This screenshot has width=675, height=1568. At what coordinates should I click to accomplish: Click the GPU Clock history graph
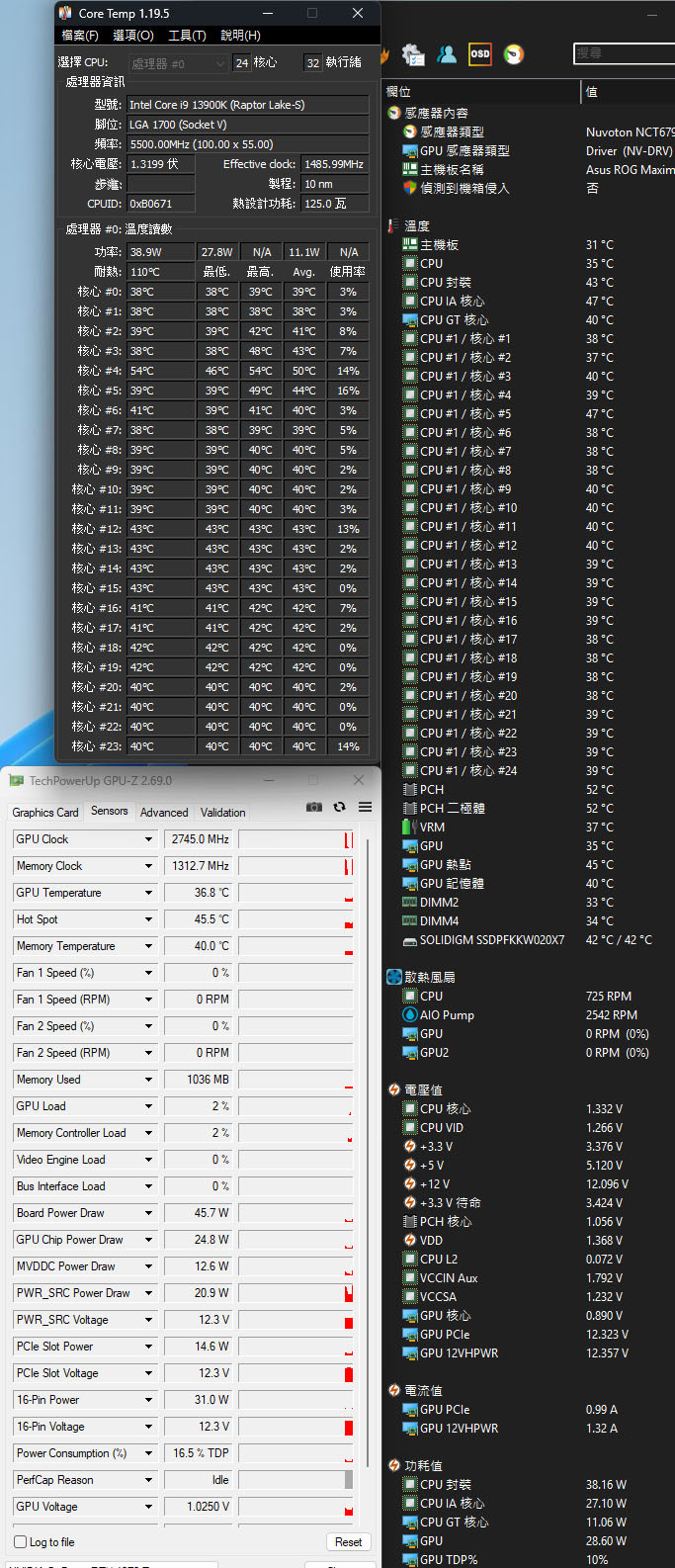point(295,839)
